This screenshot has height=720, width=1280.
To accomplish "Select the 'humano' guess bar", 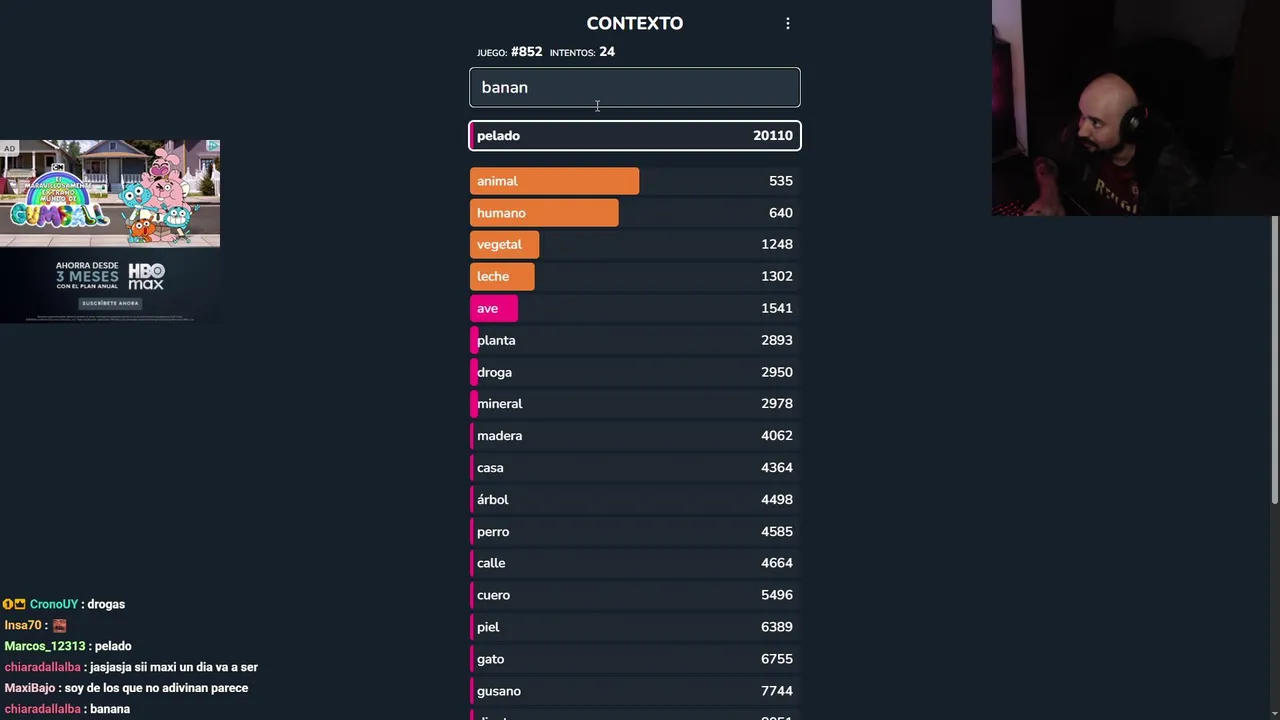I will 544,213.
